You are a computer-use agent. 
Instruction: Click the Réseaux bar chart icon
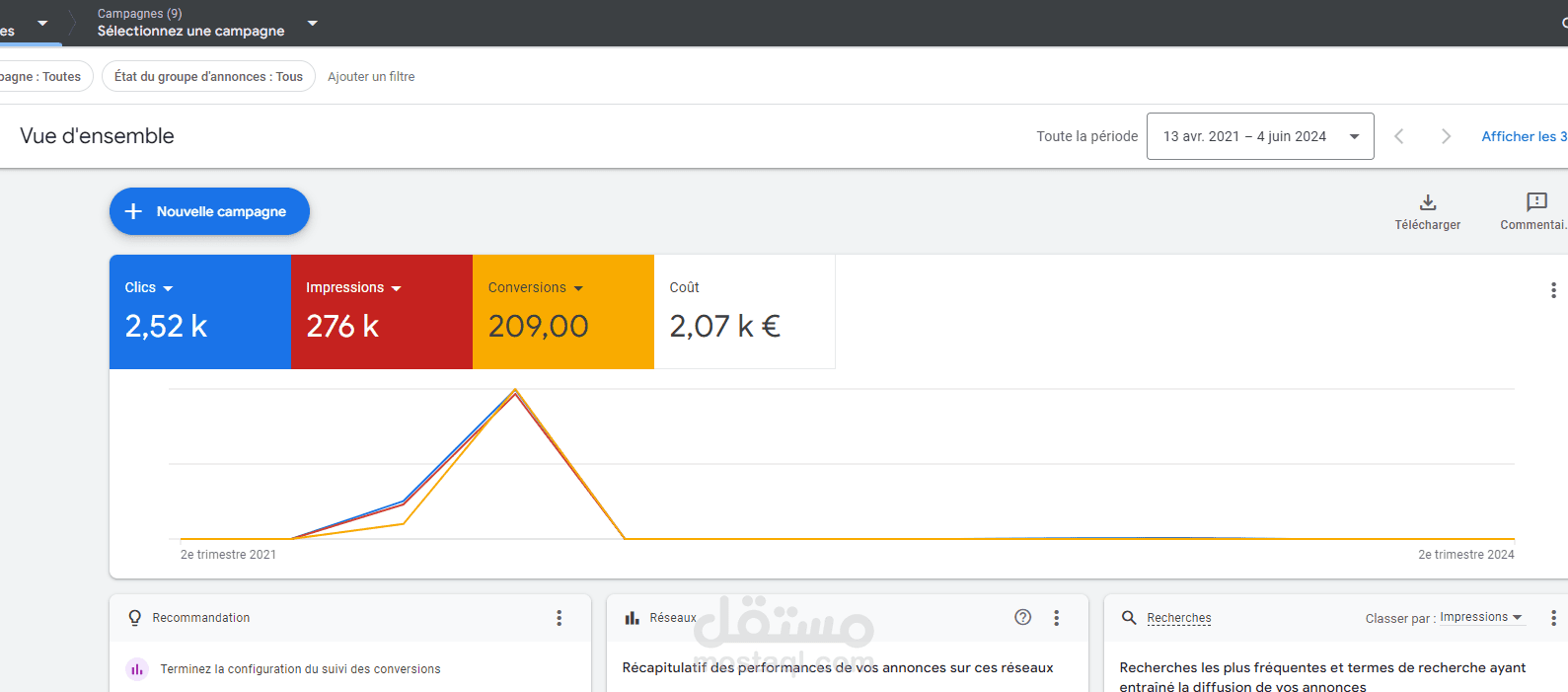[632, 618]
